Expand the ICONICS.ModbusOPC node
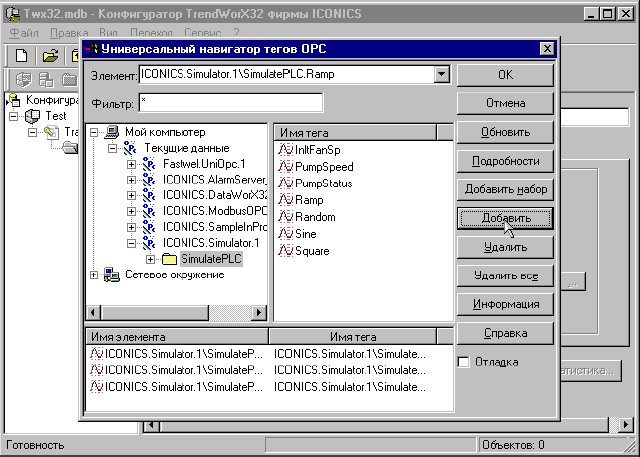Viewport: 640px width, 457px height. [131, 211]
